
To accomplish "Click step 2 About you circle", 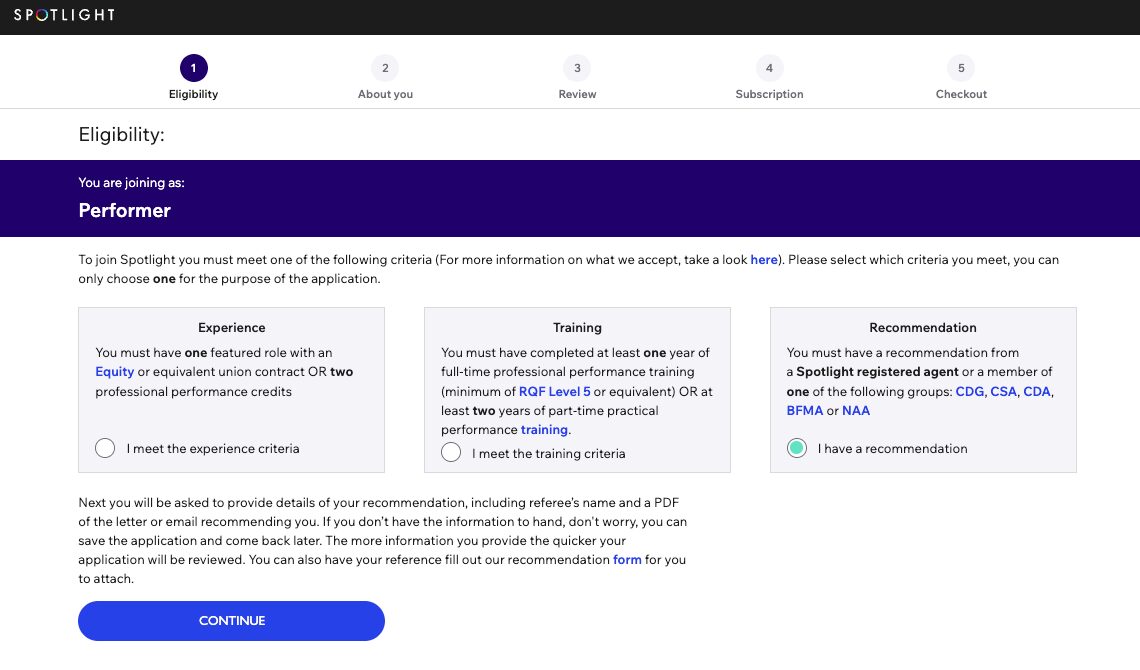I will pos(385,67).
